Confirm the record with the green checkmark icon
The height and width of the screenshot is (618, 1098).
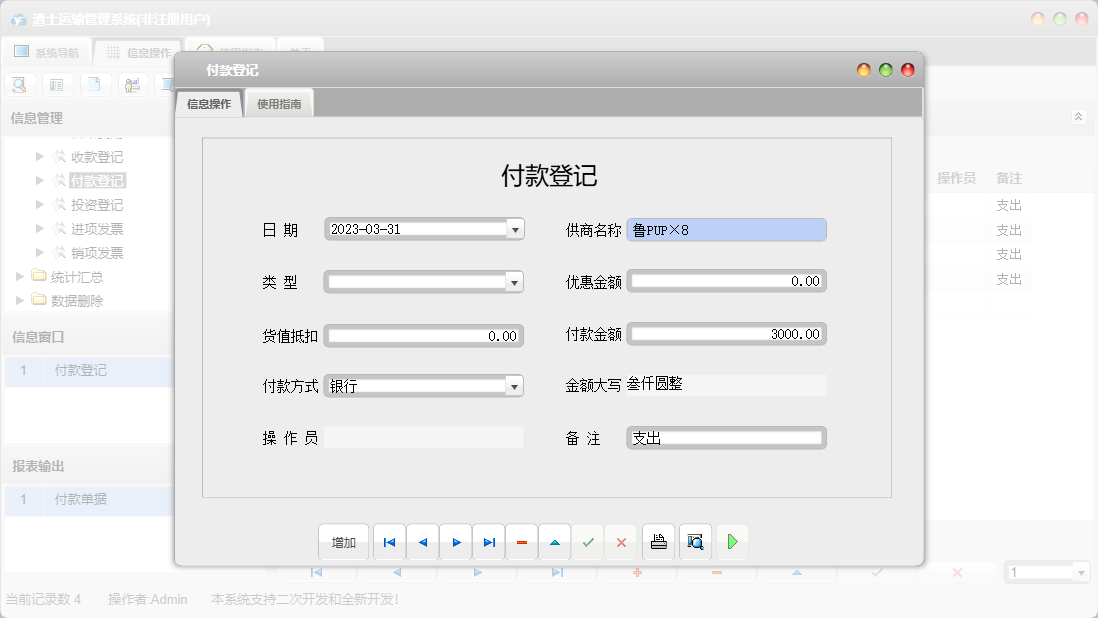(x=588, y=541)
